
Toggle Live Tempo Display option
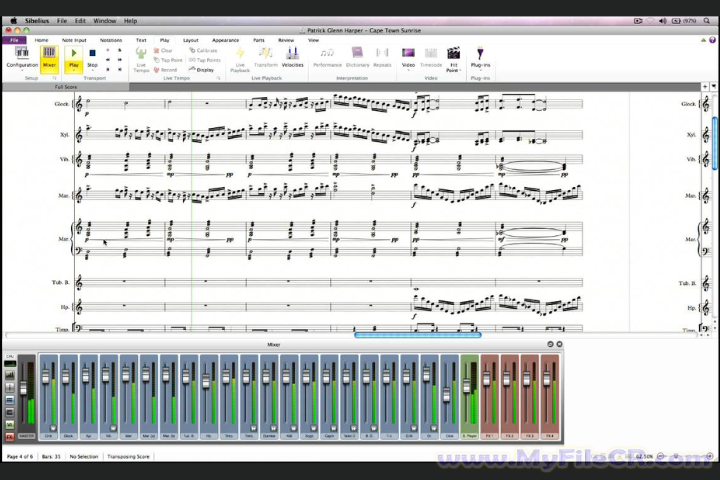[x=201, y=70]
